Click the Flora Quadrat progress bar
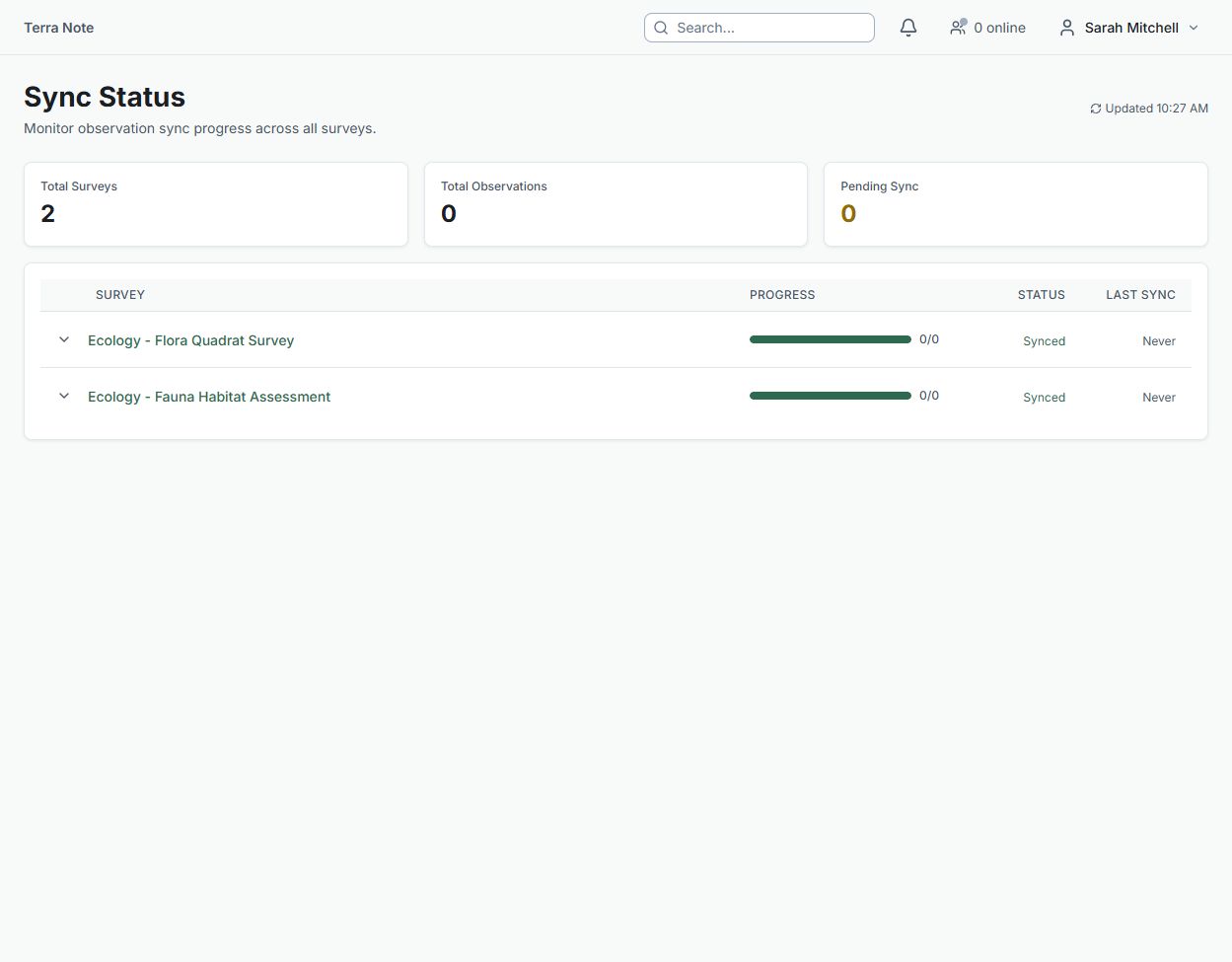Viewport: 1232px width, 962px height. click(830, 339)
